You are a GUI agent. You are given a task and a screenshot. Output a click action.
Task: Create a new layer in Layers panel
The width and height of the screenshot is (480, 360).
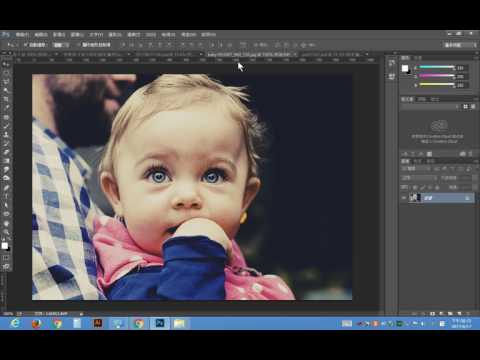click(x=459, y=314)
